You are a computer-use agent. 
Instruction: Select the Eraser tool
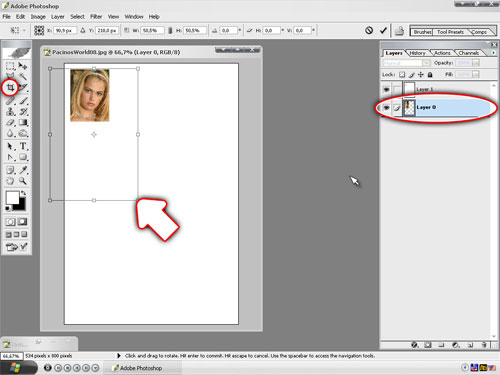click(x=10, y=123)
